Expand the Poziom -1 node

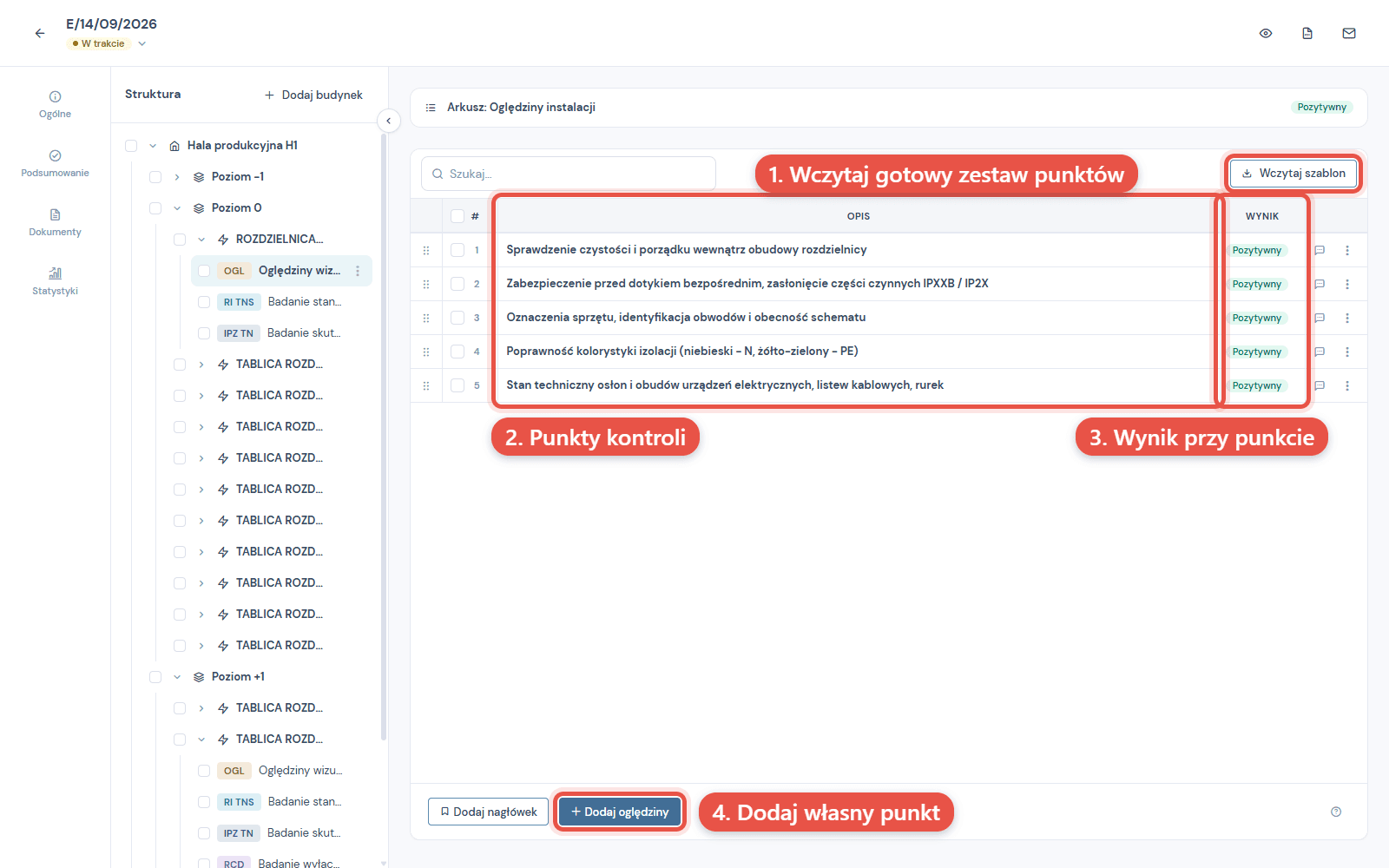point(177,177)
